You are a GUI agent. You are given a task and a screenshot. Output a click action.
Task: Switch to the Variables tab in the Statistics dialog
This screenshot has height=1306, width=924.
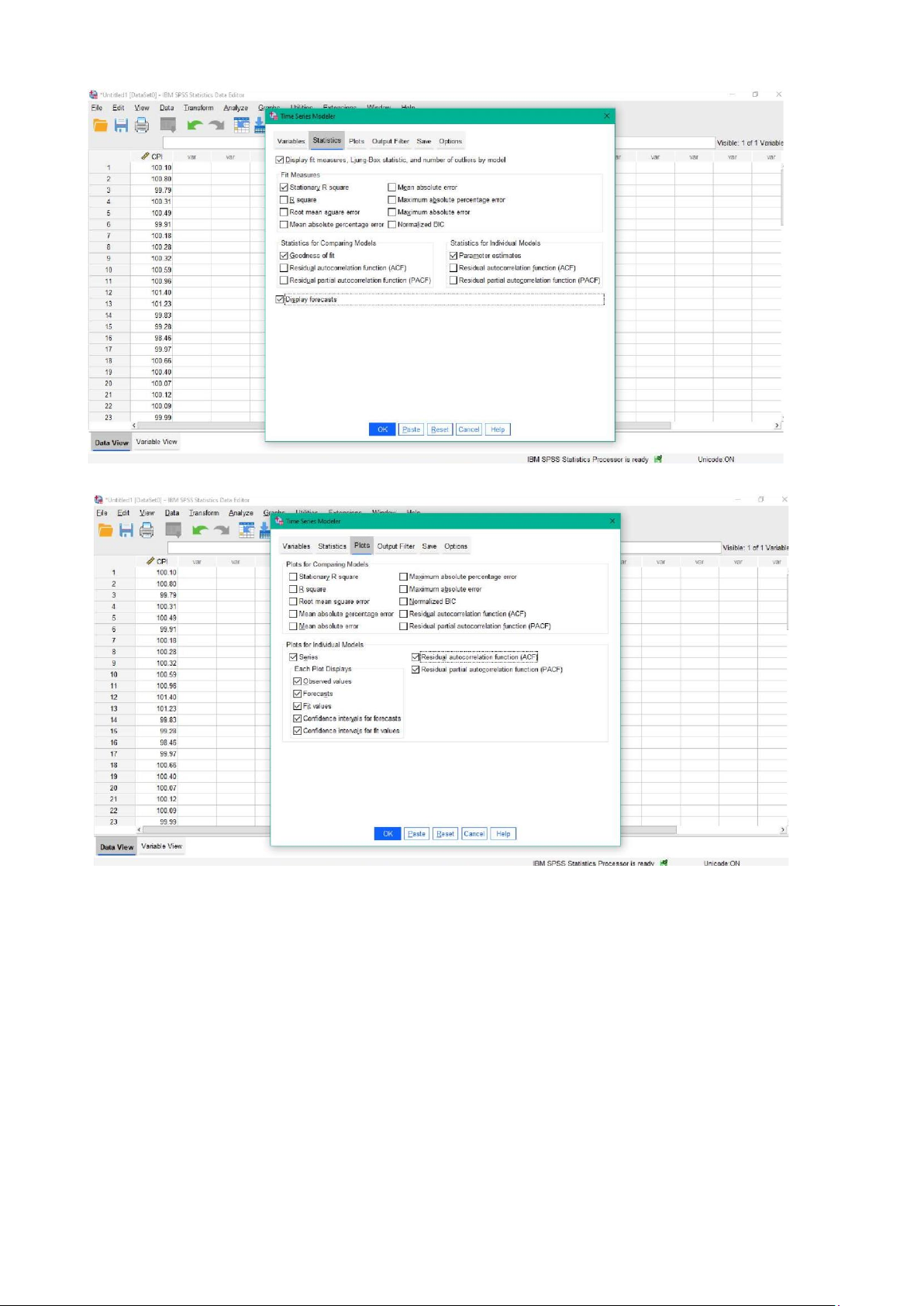(291, 141)
